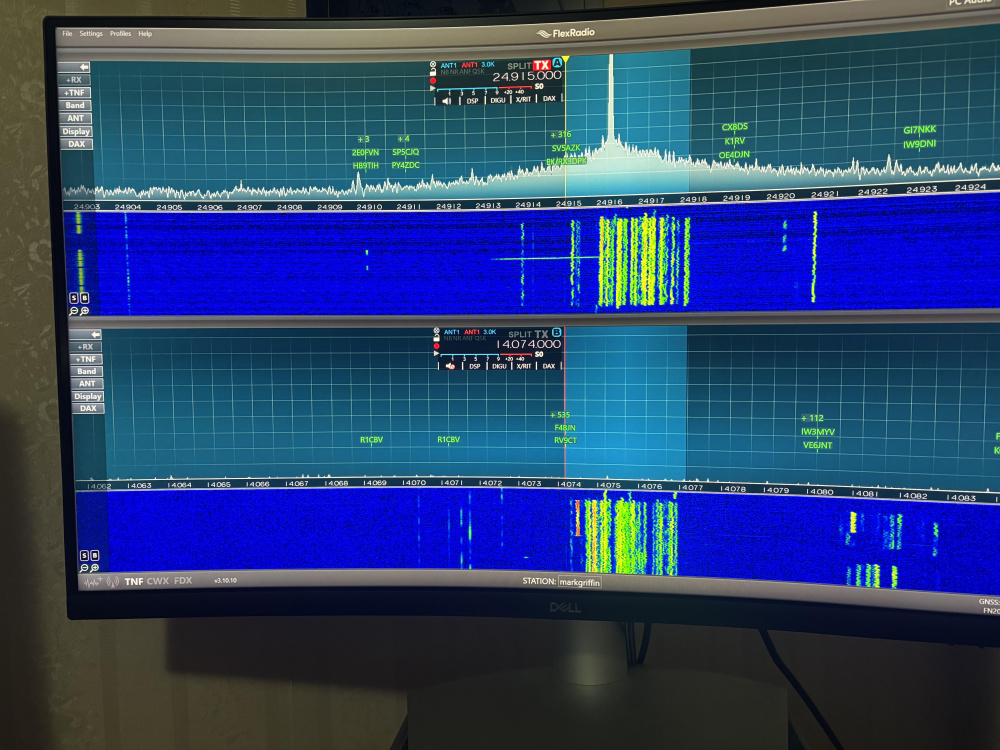Open slice B red TX antenna ANT1 selector
Image resolution: width=1000 pixels, height=750 pixels.
[x=472, y=332]
